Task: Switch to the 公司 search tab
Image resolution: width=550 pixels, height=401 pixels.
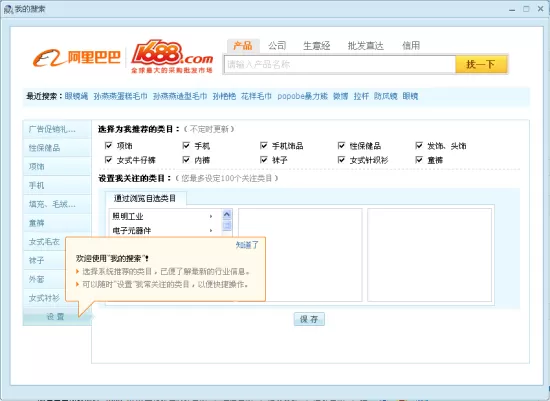Action: pyautogui.click(x=277, y=45)
